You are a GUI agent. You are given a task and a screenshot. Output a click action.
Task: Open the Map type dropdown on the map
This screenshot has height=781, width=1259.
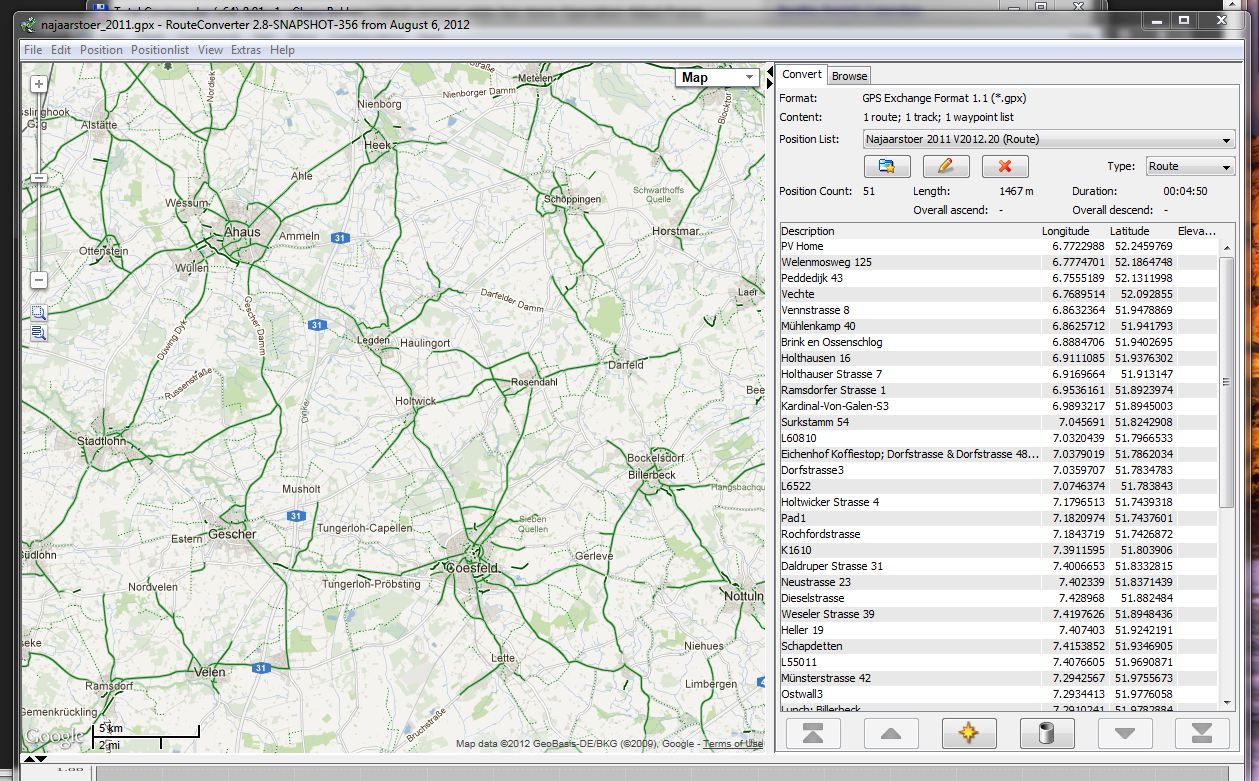coord(717,78)
